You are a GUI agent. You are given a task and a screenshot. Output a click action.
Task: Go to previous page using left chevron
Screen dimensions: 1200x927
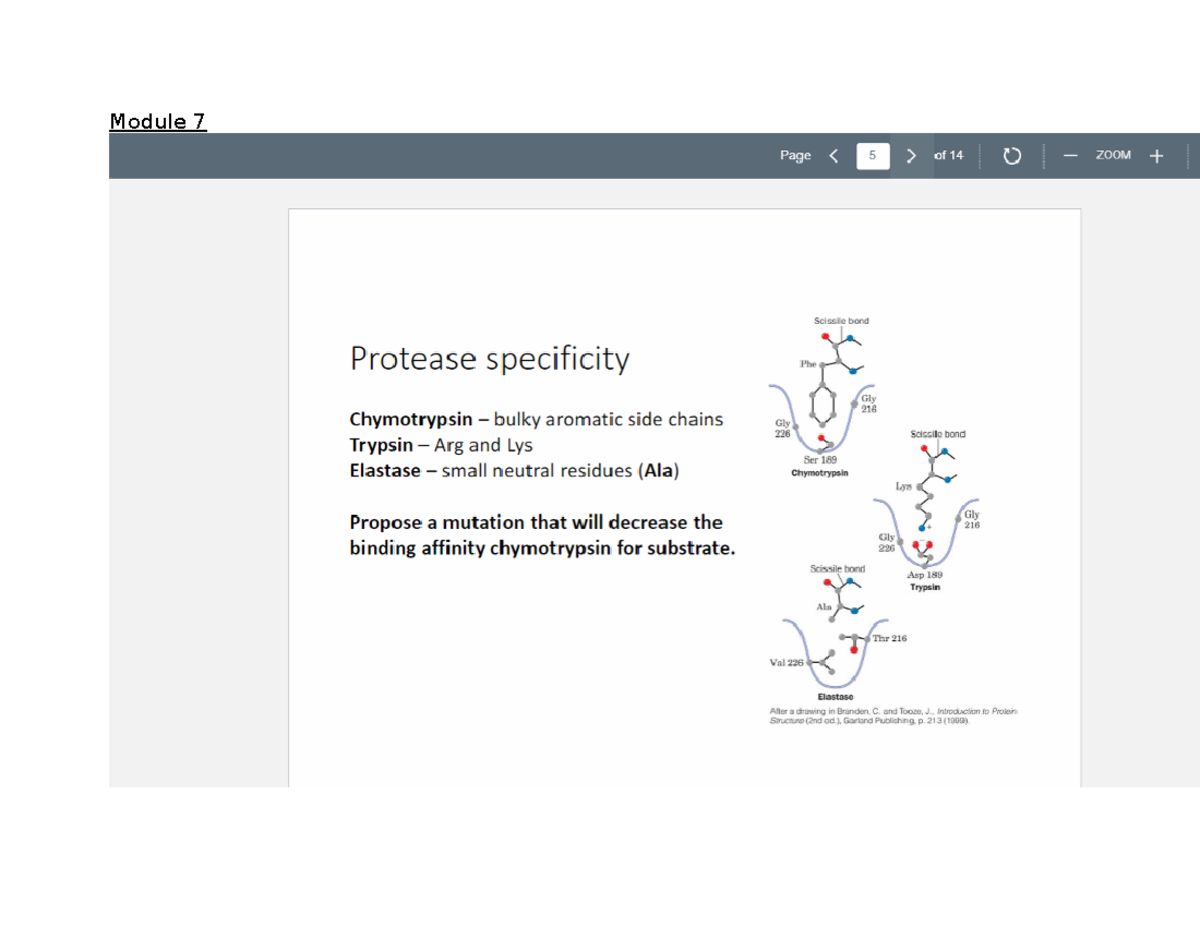pyautogui.click(x=834, y=155)
